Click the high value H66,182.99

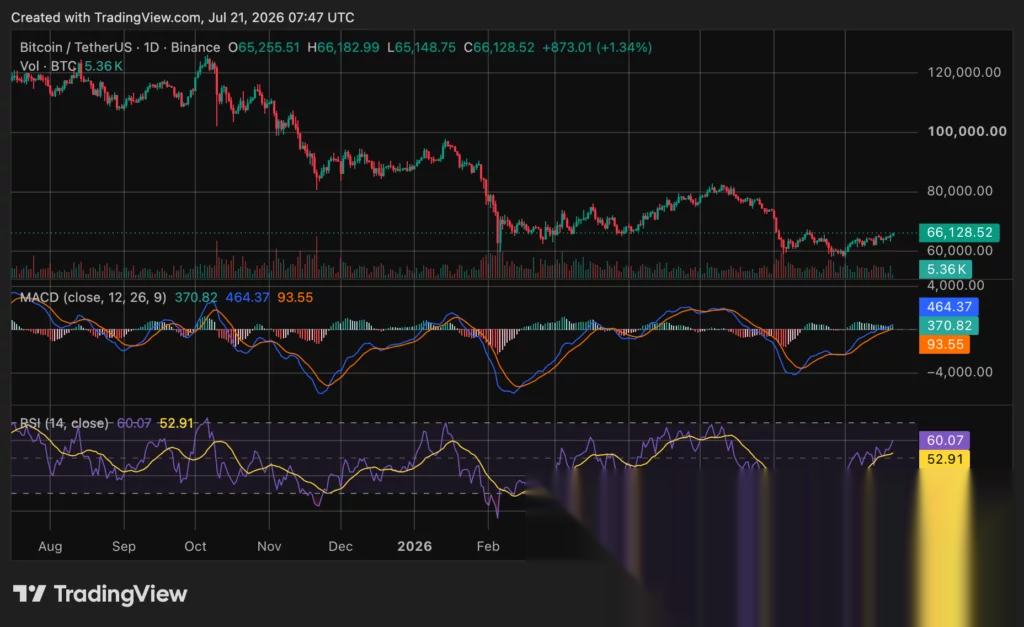point(344,48)
